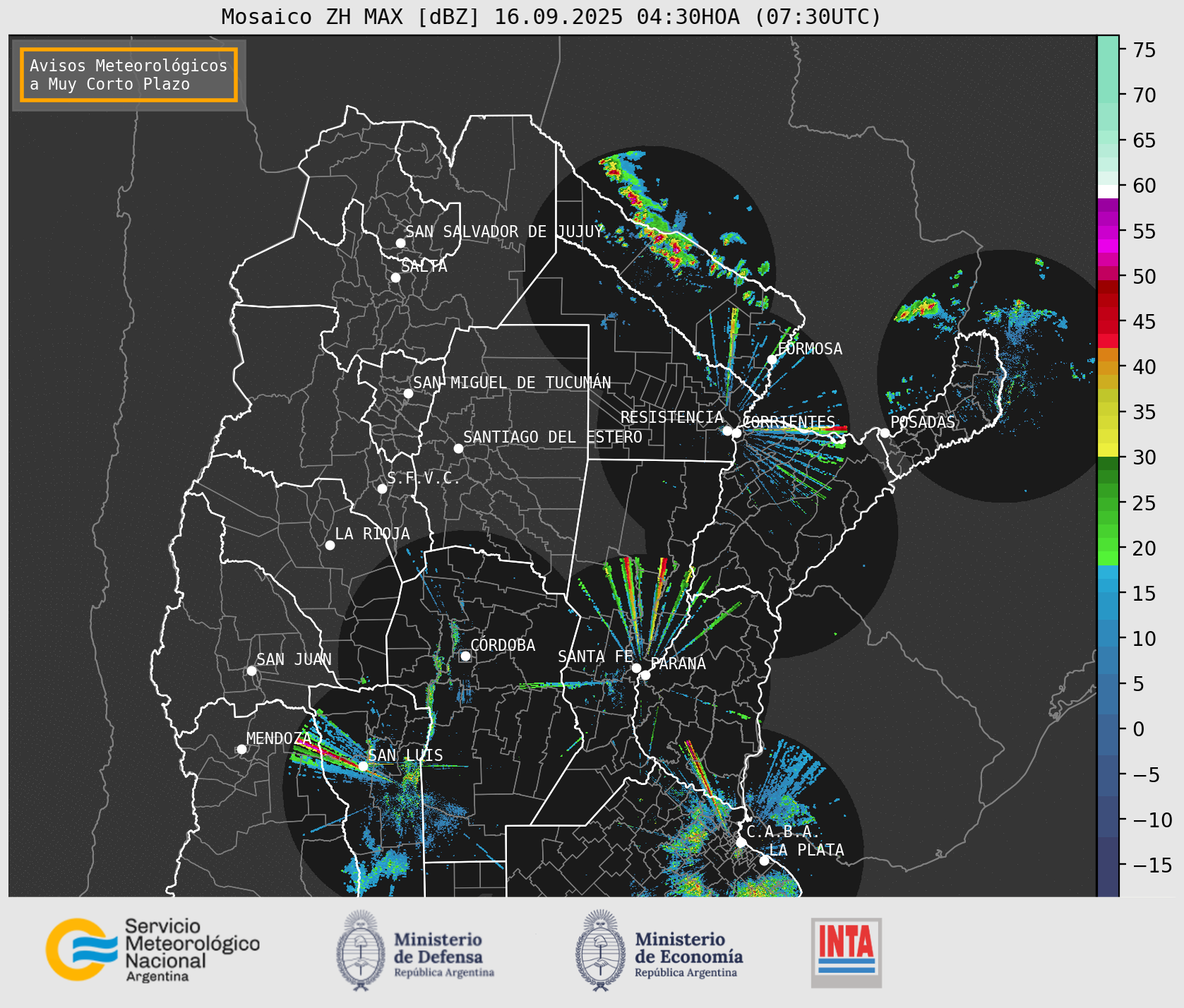Click the MENDOZA city label
Screen dimensions: 1184x1008
(x=279, y=738)
